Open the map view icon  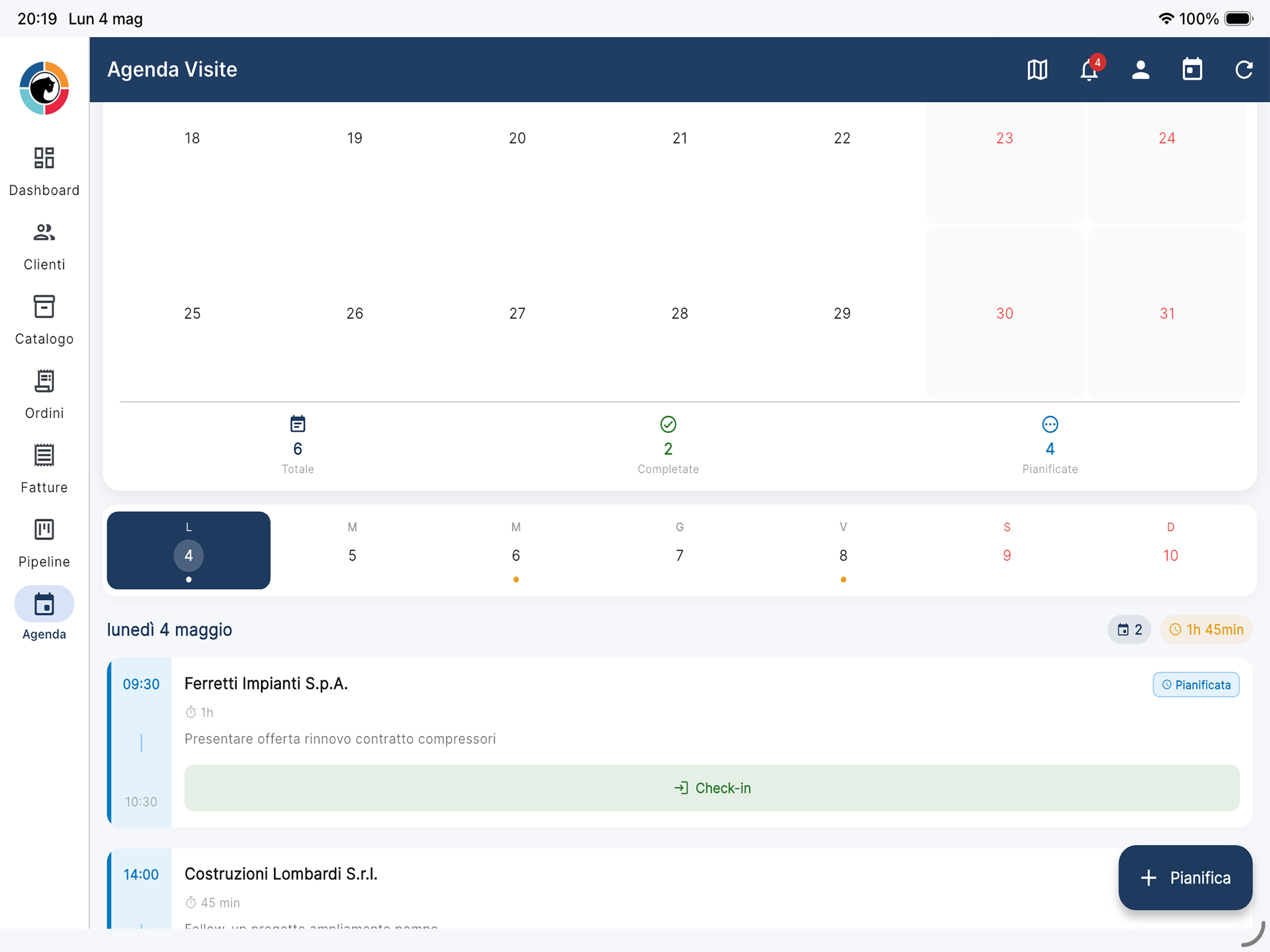click(x=1037, y=70)
